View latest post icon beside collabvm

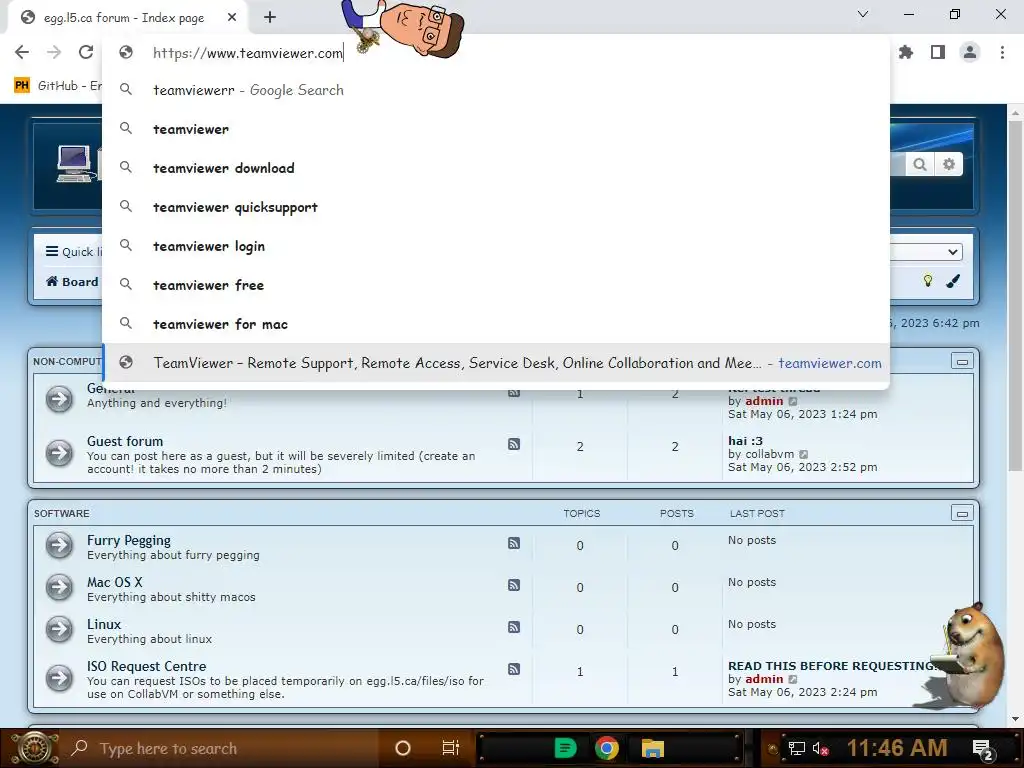(804, 455)
